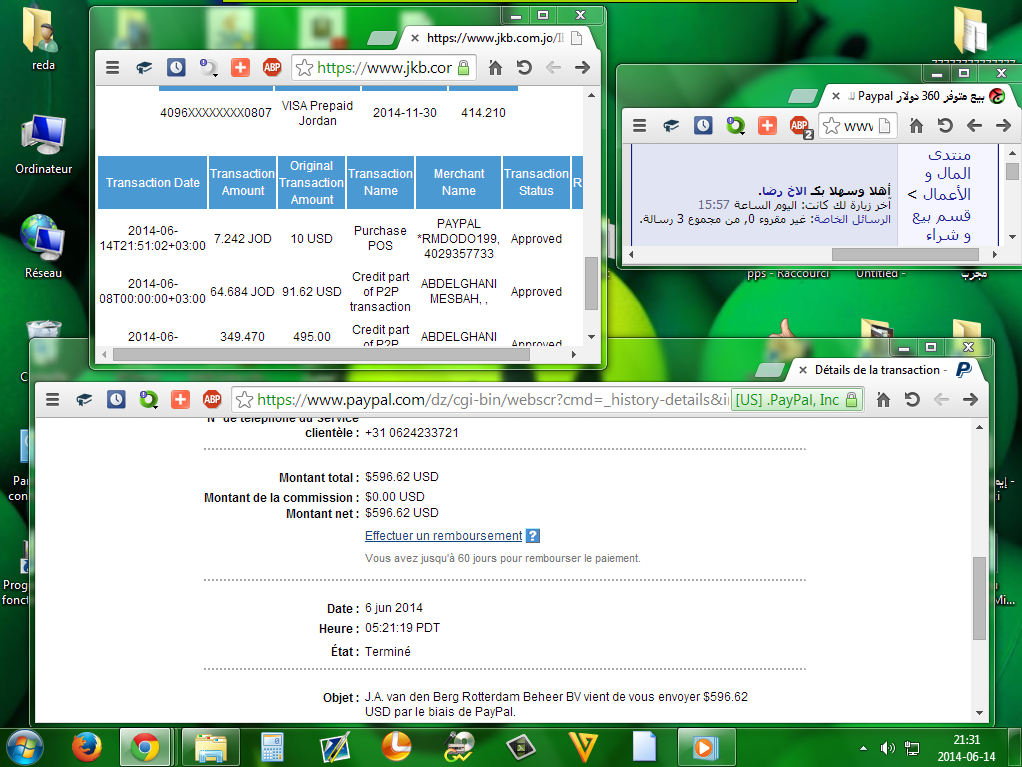This screenshot has width=1022, height=767.
Task: Click the 'Transaction Status' column header
Action: pyautogui.click(x=536, y=182)
